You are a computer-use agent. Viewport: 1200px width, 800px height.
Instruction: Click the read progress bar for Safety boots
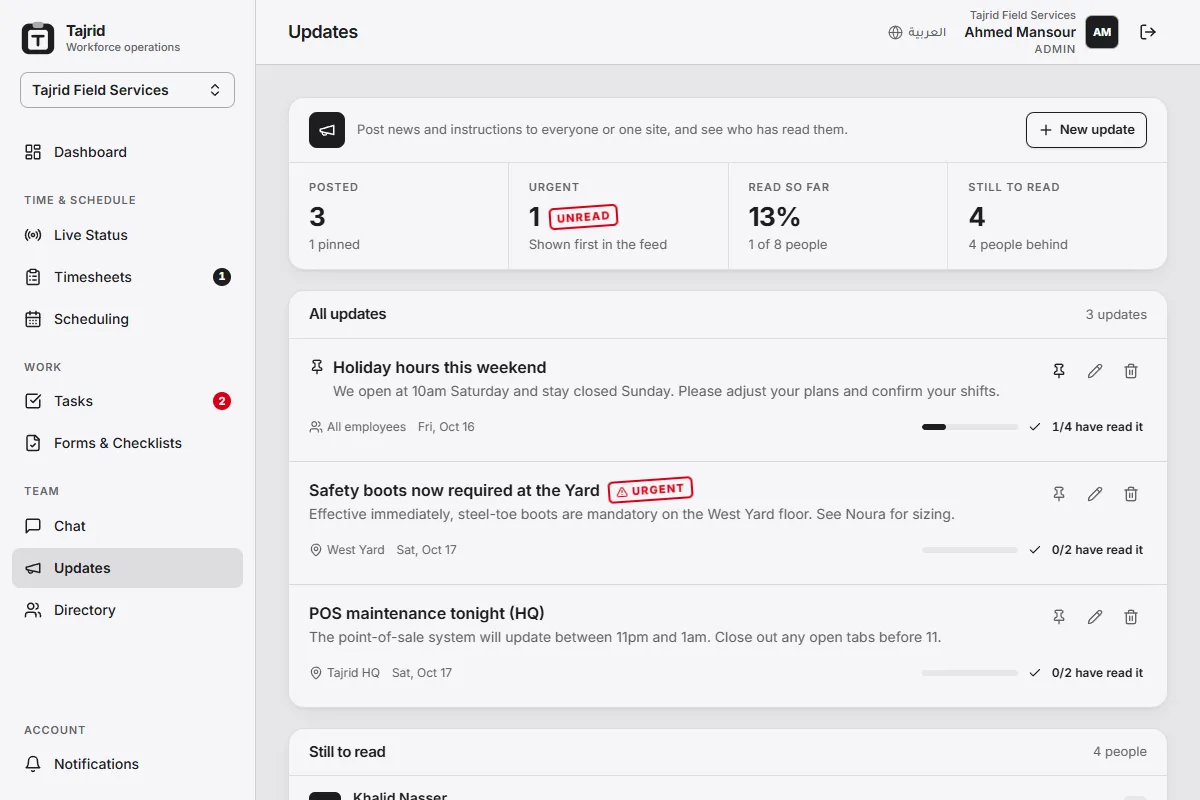pos(970,550)
